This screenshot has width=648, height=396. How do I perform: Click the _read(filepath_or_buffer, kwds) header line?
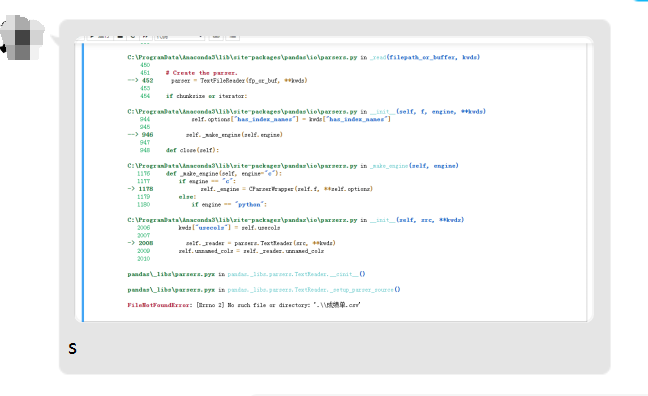pos(304,57)
